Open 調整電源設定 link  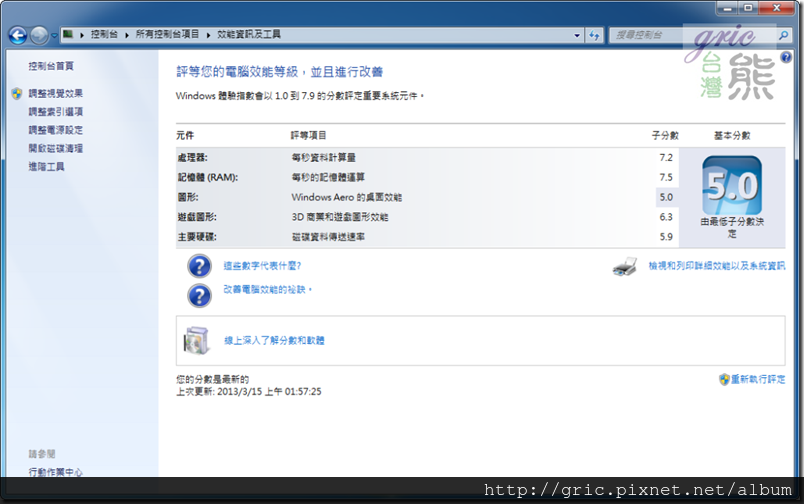point(55,130)
